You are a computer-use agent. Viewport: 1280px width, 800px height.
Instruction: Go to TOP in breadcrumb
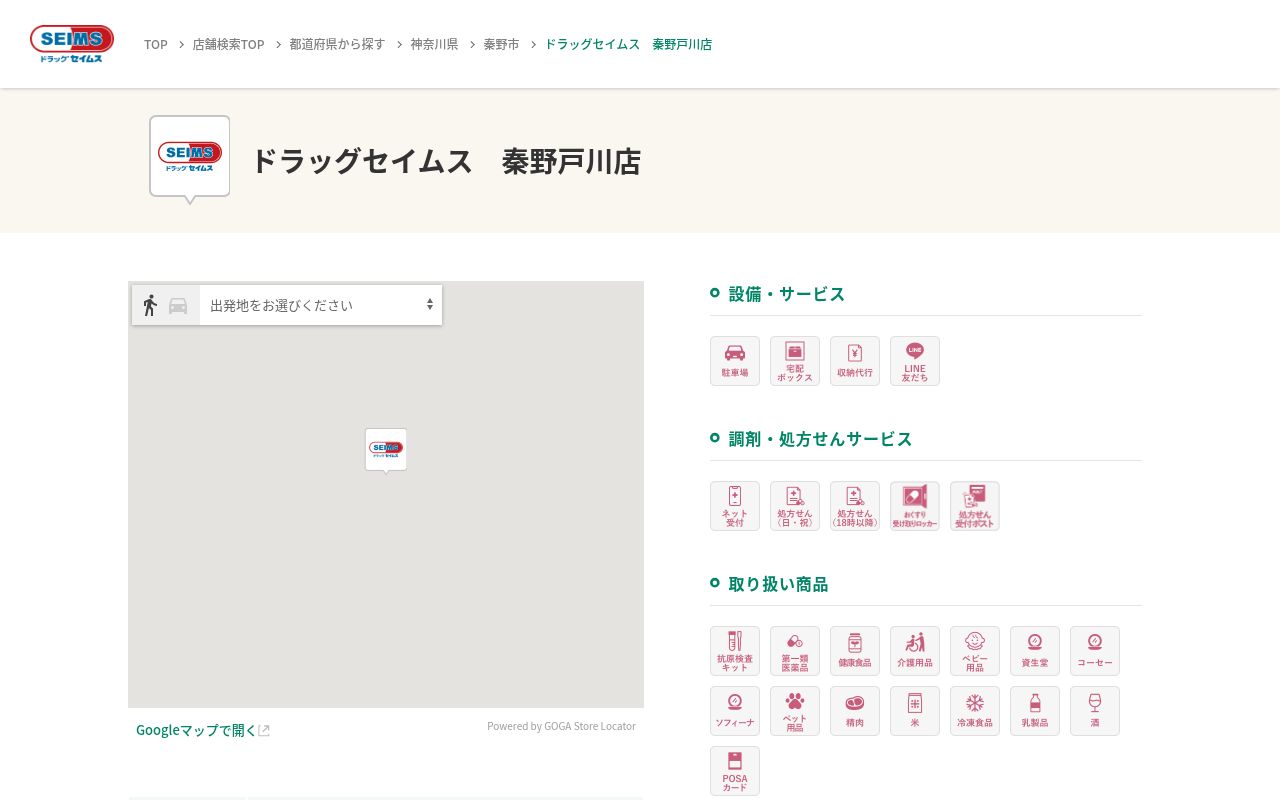(156, 44)
